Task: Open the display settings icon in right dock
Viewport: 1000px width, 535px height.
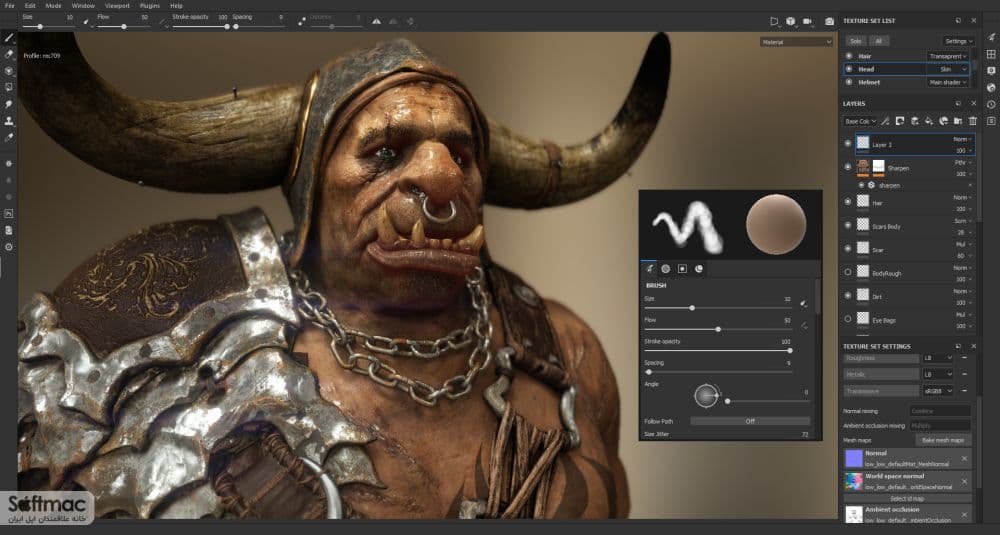Action: point(991,71)
